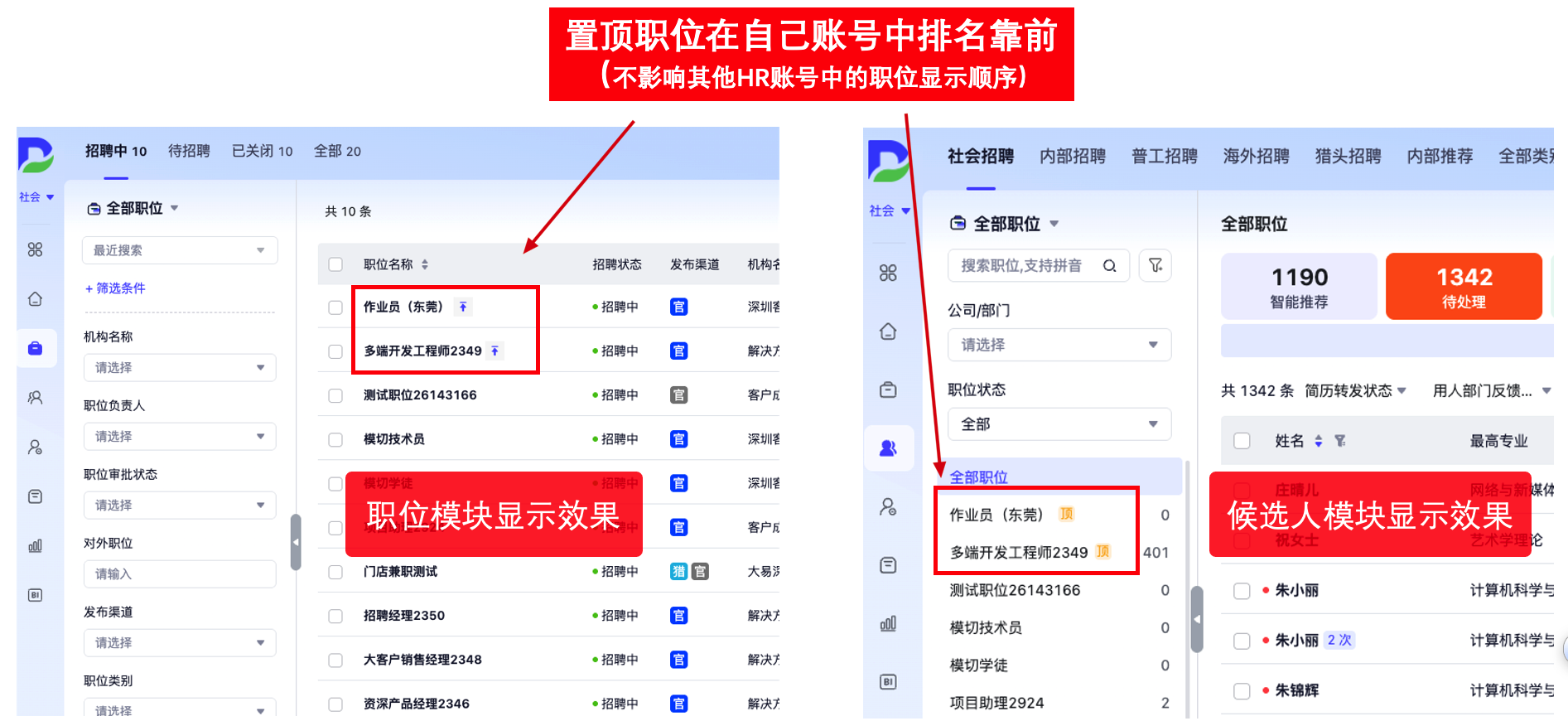1568x721 pixels.
Task: Open 职位负责人 请选择 dropdown
Action: tap(180, 436)
